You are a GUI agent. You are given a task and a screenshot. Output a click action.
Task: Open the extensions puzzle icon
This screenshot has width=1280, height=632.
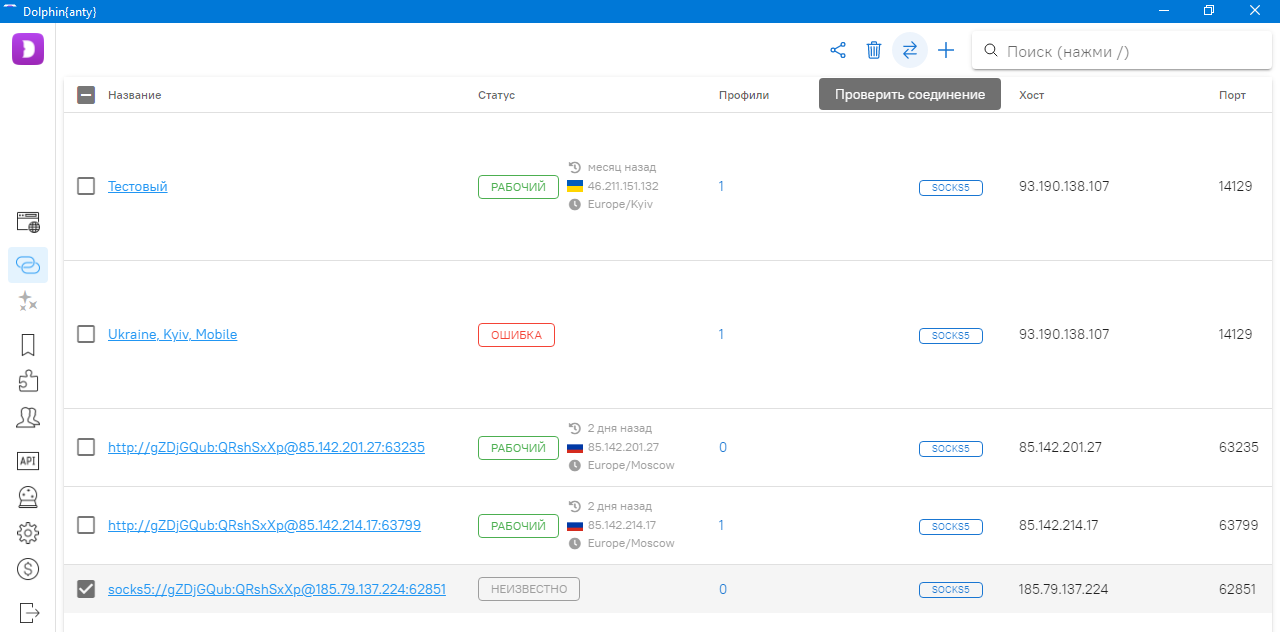[x=28, y=381]
